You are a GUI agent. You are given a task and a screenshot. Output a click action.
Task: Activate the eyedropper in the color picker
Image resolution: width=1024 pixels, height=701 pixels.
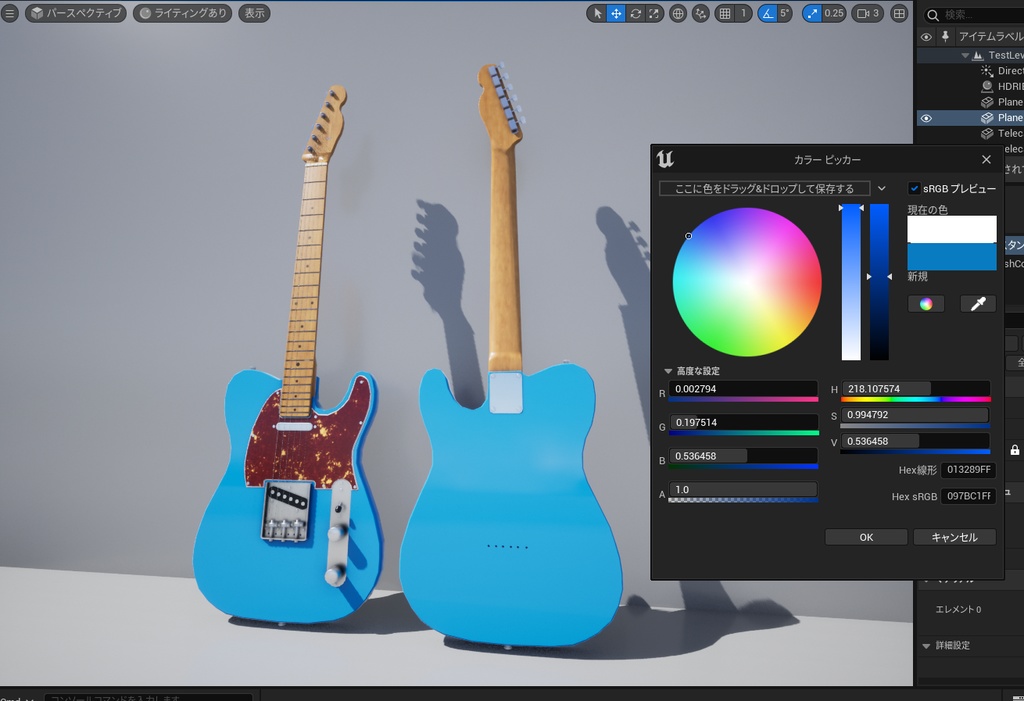pos(977,303)
